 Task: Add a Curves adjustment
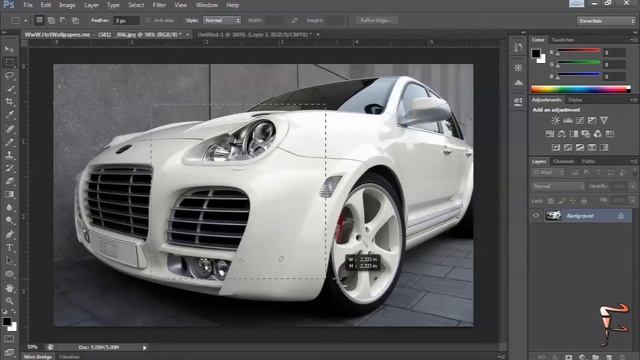point(580,120)
